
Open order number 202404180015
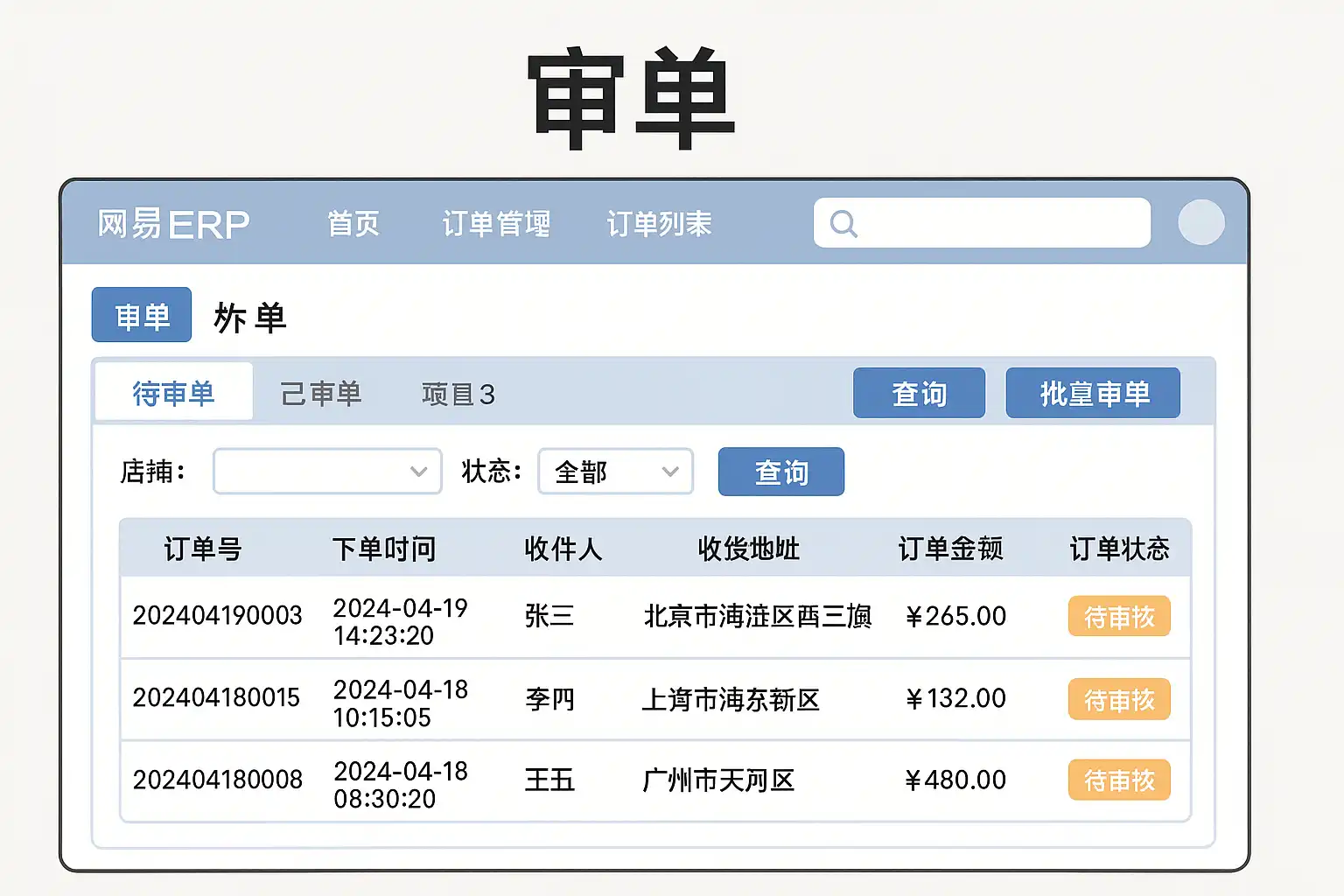pos(216,698)
